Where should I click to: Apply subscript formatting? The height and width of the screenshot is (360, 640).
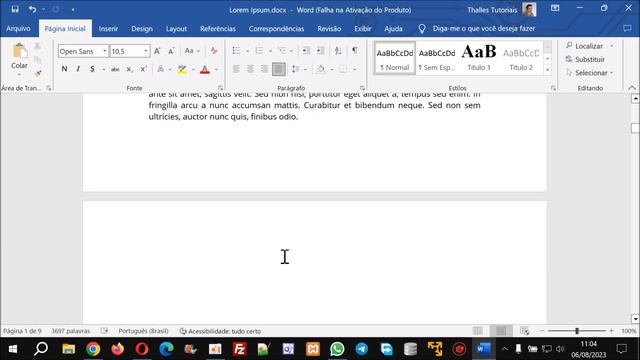129,69
